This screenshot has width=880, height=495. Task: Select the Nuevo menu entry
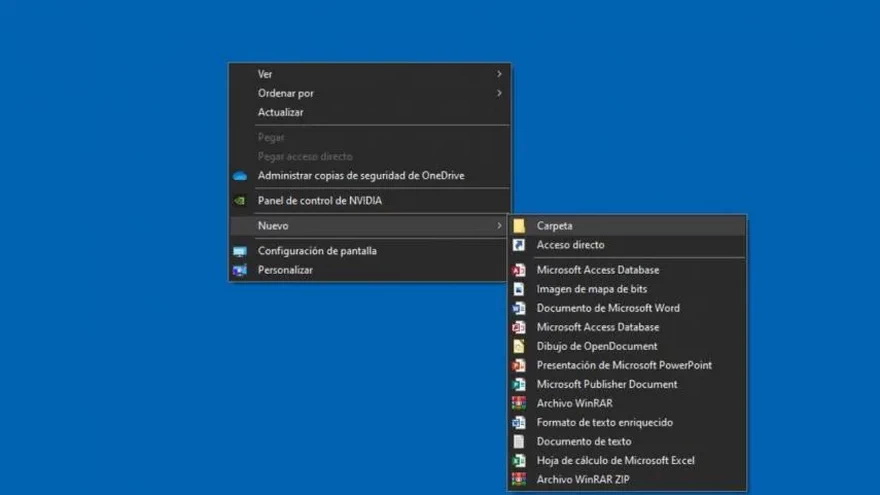tap(369, 226)
